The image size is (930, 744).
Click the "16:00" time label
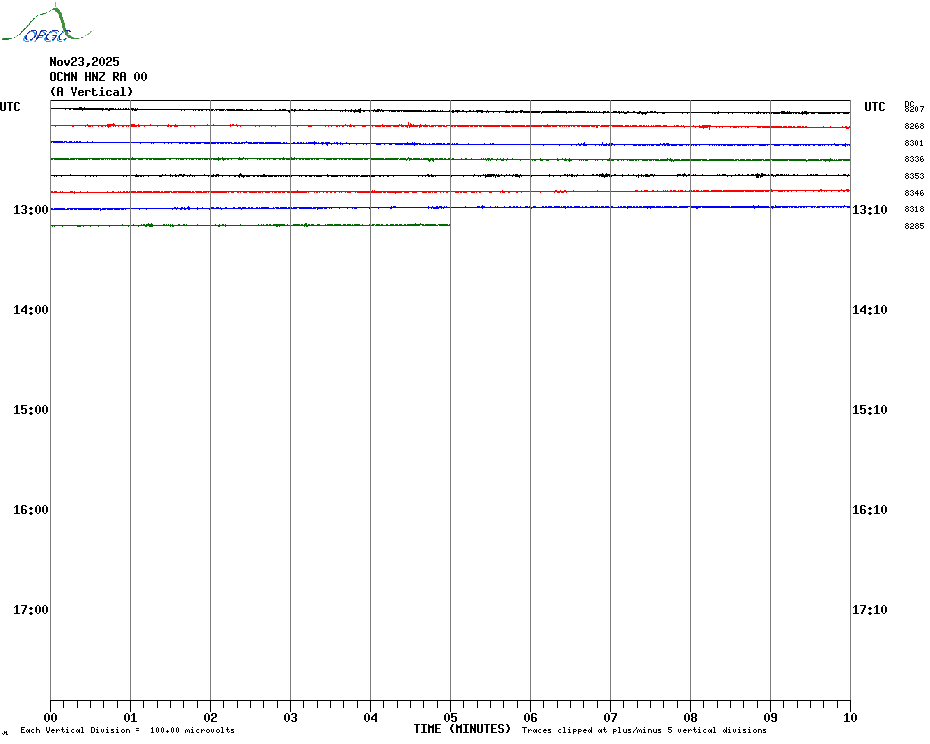click(31, 510)
